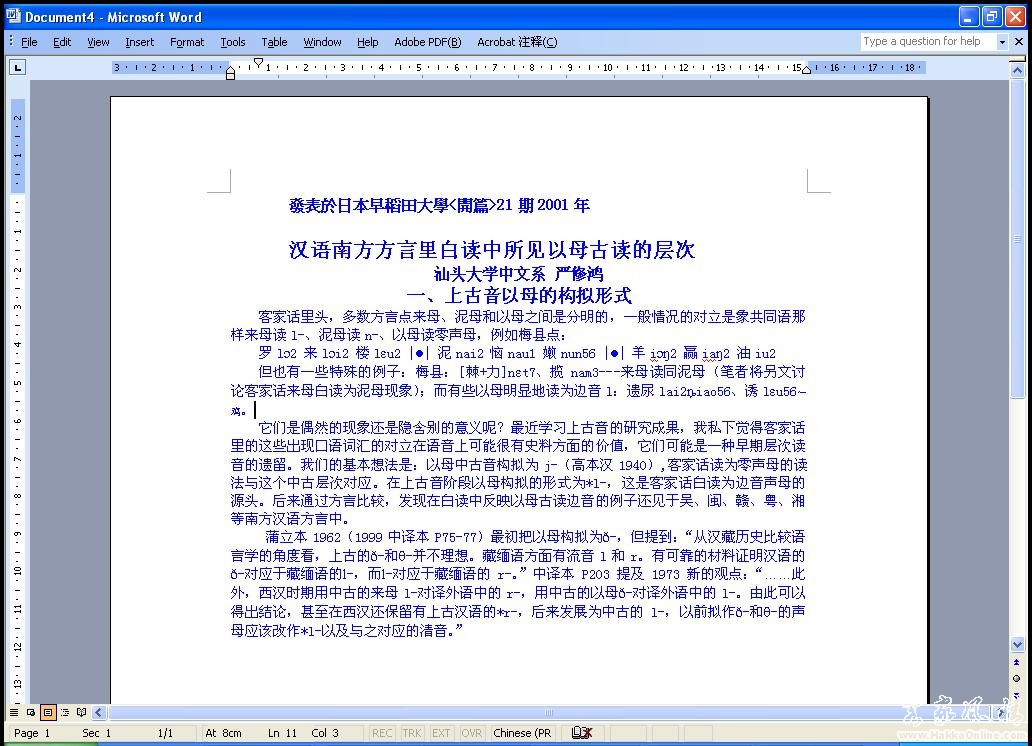Click the line beginning '發表於日本早稻田大學'
The image size is (1032, 746).
pyautogui.click(x=439, y=205)
